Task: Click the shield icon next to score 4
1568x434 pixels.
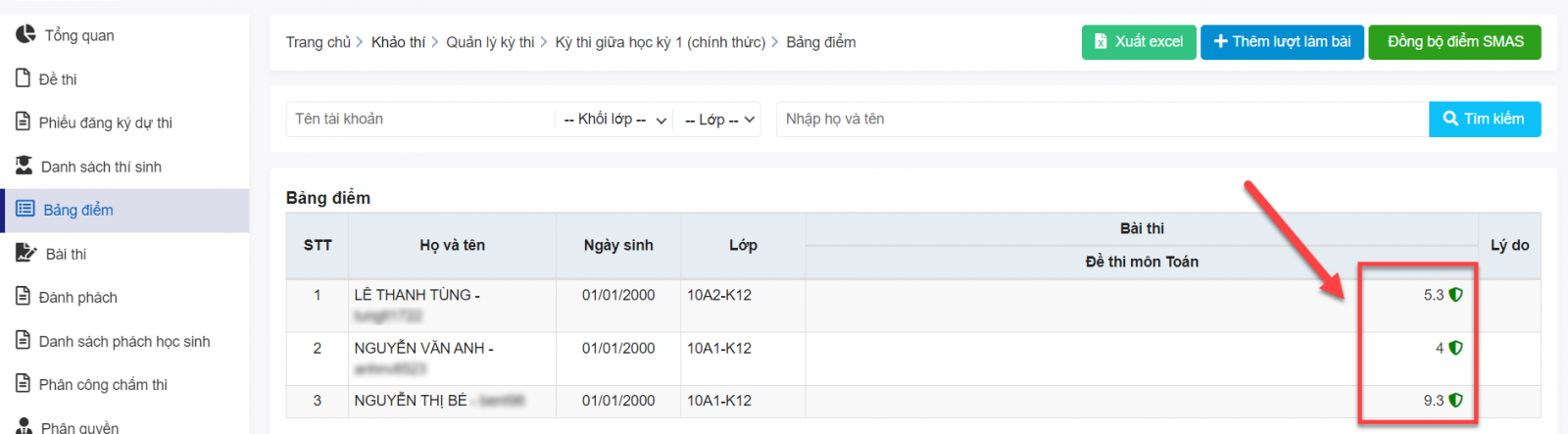Action: 1455,348
